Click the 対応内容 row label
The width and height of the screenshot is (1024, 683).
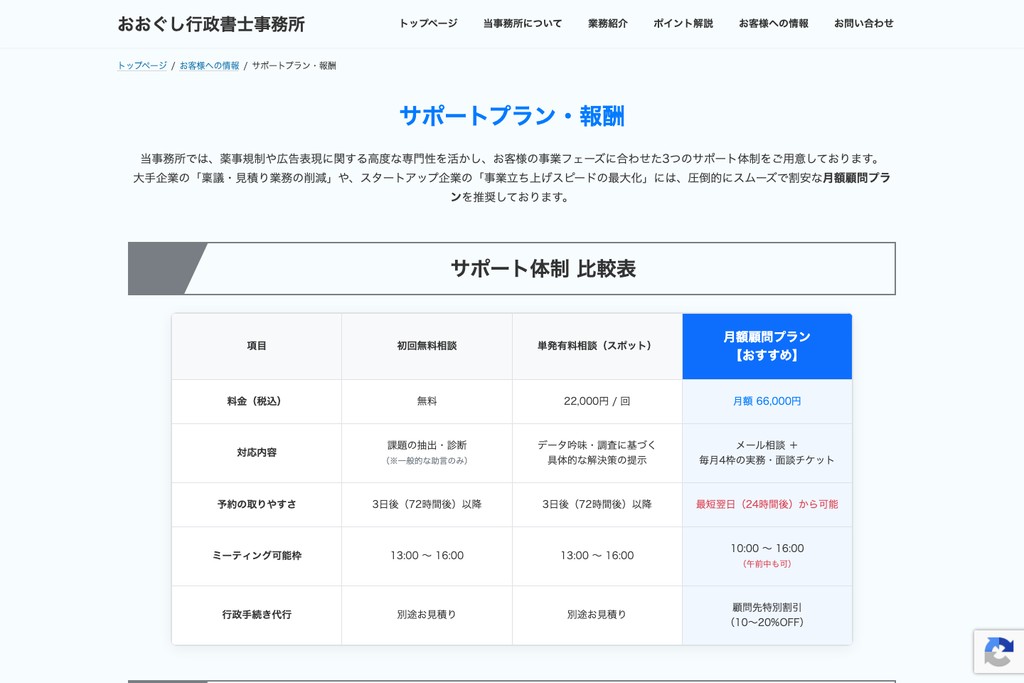pyautogui.click(x=257, y=453)
